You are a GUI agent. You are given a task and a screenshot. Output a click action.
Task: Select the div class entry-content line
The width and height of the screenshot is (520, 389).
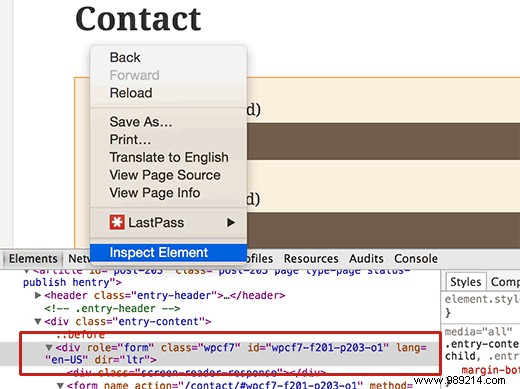point(128,322)
